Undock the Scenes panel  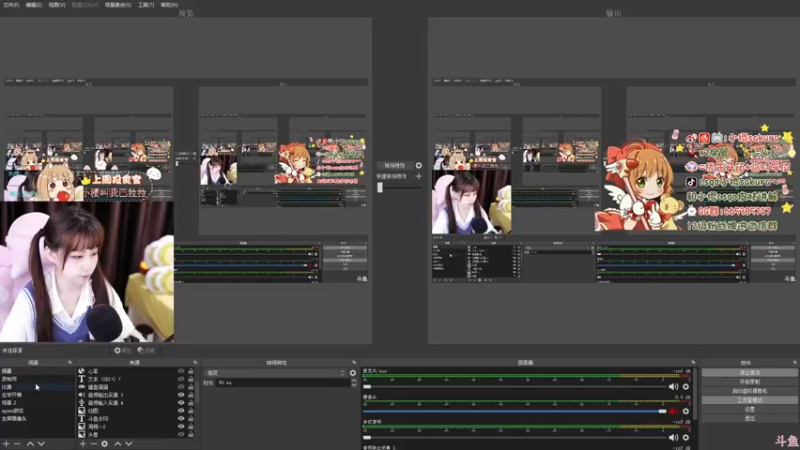70,362
